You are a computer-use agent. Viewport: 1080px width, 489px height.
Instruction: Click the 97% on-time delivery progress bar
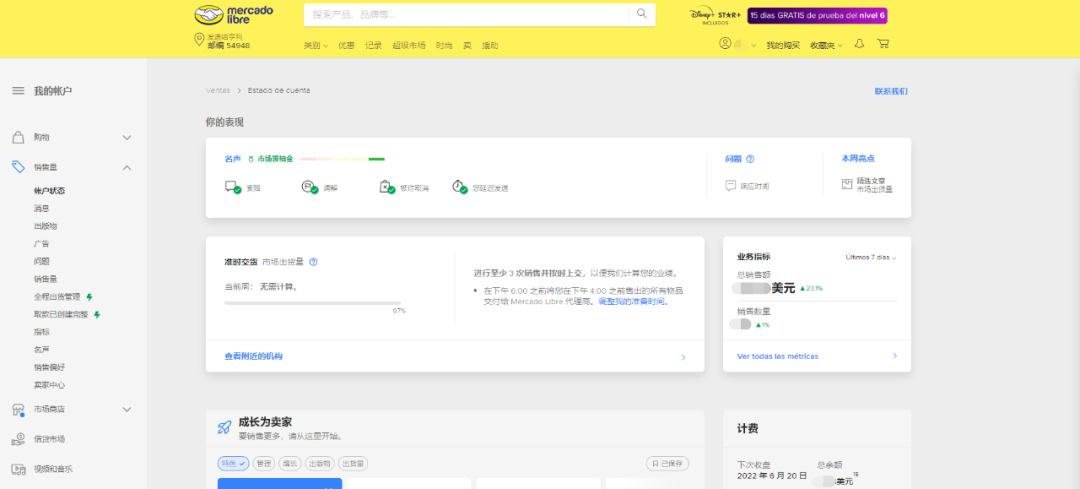pos(313,303)
